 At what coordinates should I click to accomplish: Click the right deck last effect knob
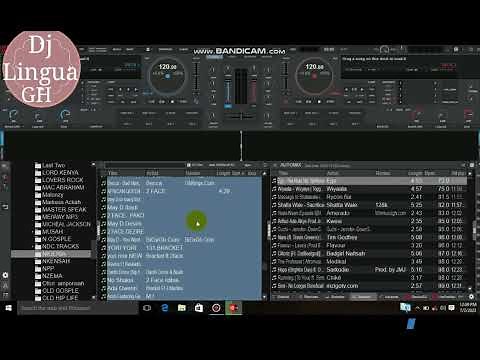coord(468,116)
